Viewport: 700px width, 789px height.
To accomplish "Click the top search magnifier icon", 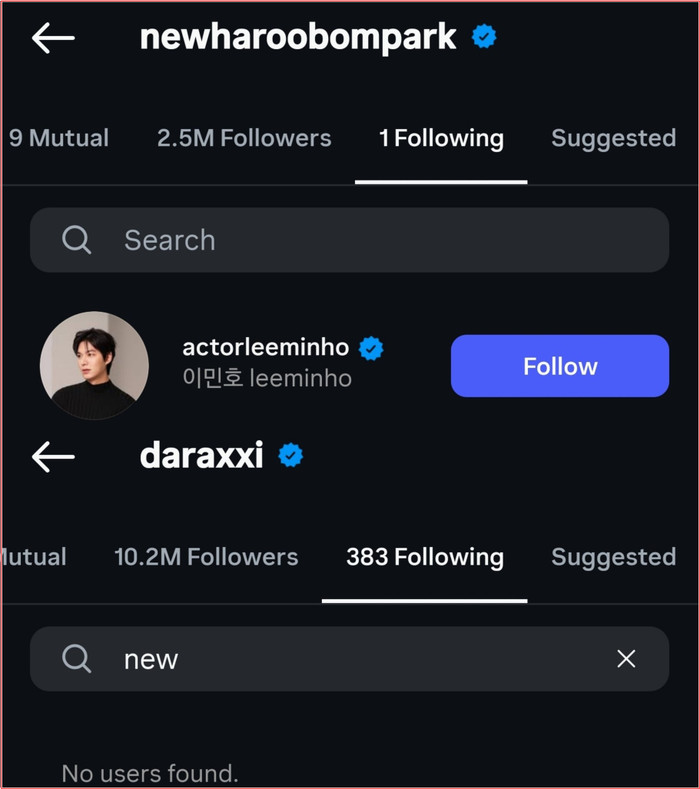I will click(x=77, y=240).
